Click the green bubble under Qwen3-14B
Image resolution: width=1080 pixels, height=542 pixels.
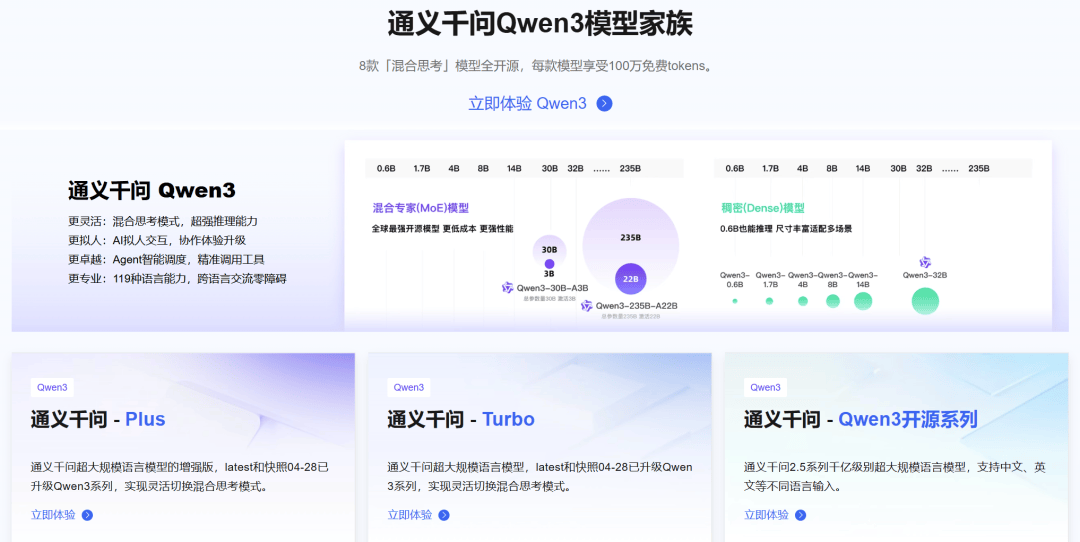[863, 301]
